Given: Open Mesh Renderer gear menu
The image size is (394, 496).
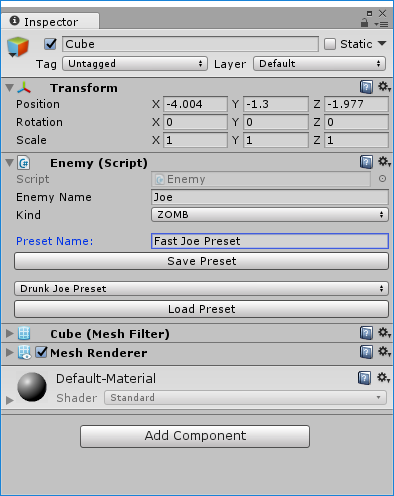Looking at the screenshot, I should 384,352.
